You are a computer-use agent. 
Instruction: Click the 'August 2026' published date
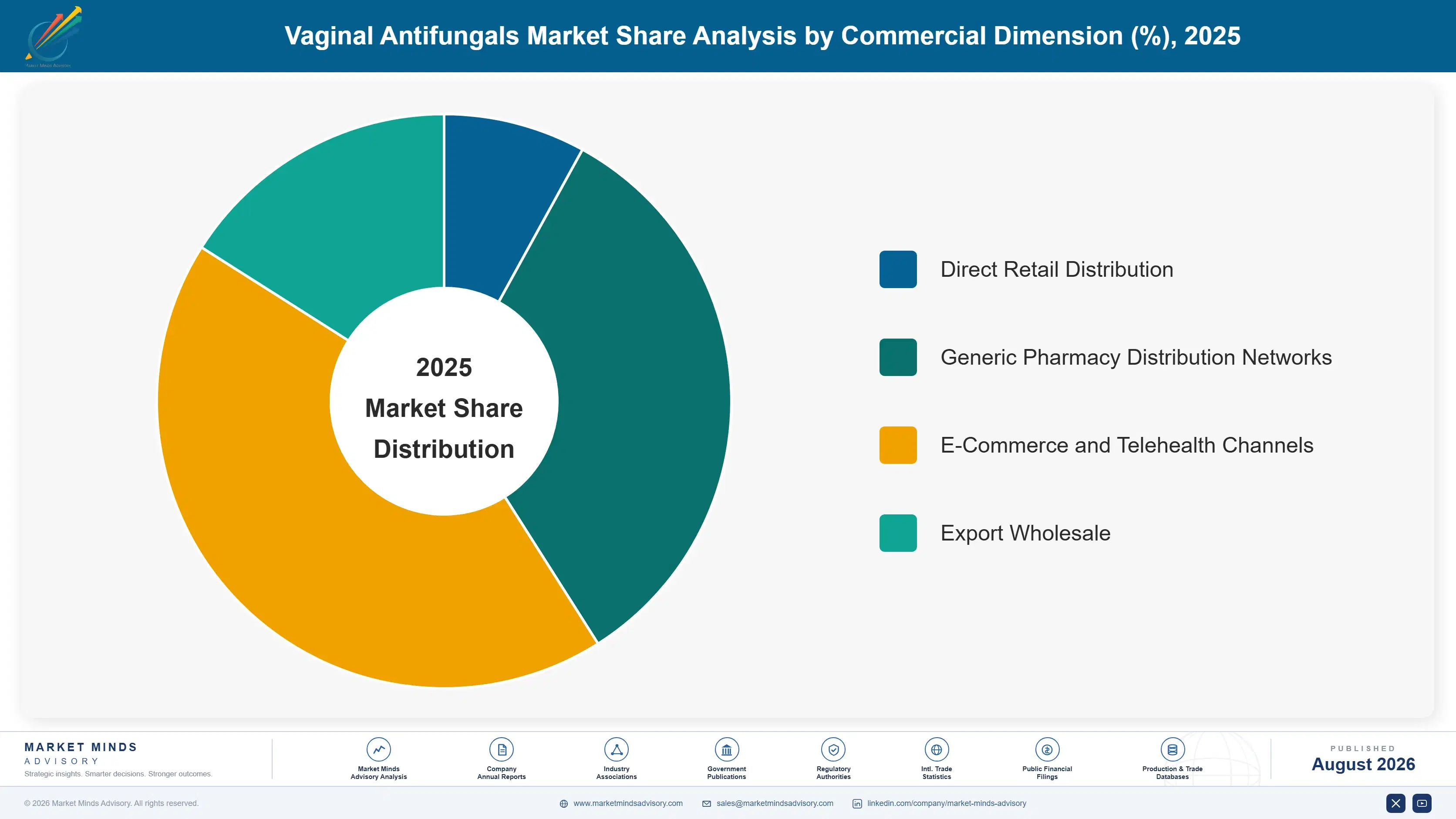(x=1363, y=764)
